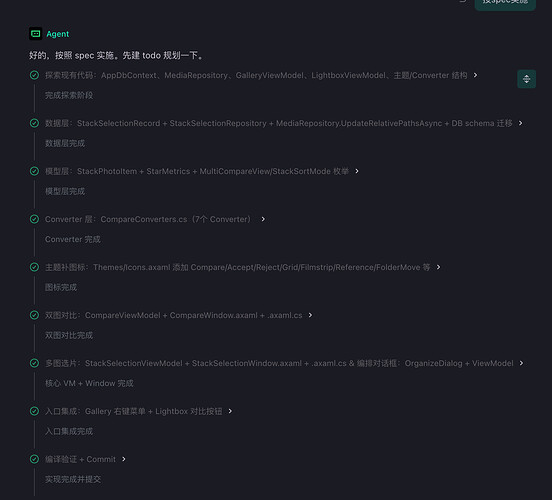The width and height of the screenshot is (552, 500).
Task: Click the Agent name label
Action: [x=58, y=34]
